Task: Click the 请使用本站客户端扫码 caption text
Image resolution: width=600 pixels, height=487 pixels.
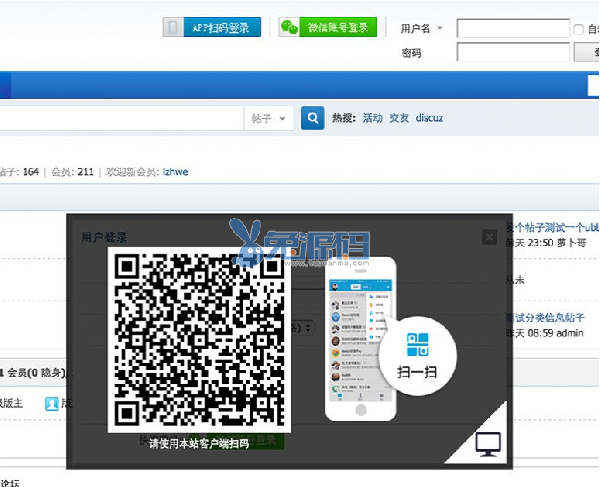Action: [199, 443]
